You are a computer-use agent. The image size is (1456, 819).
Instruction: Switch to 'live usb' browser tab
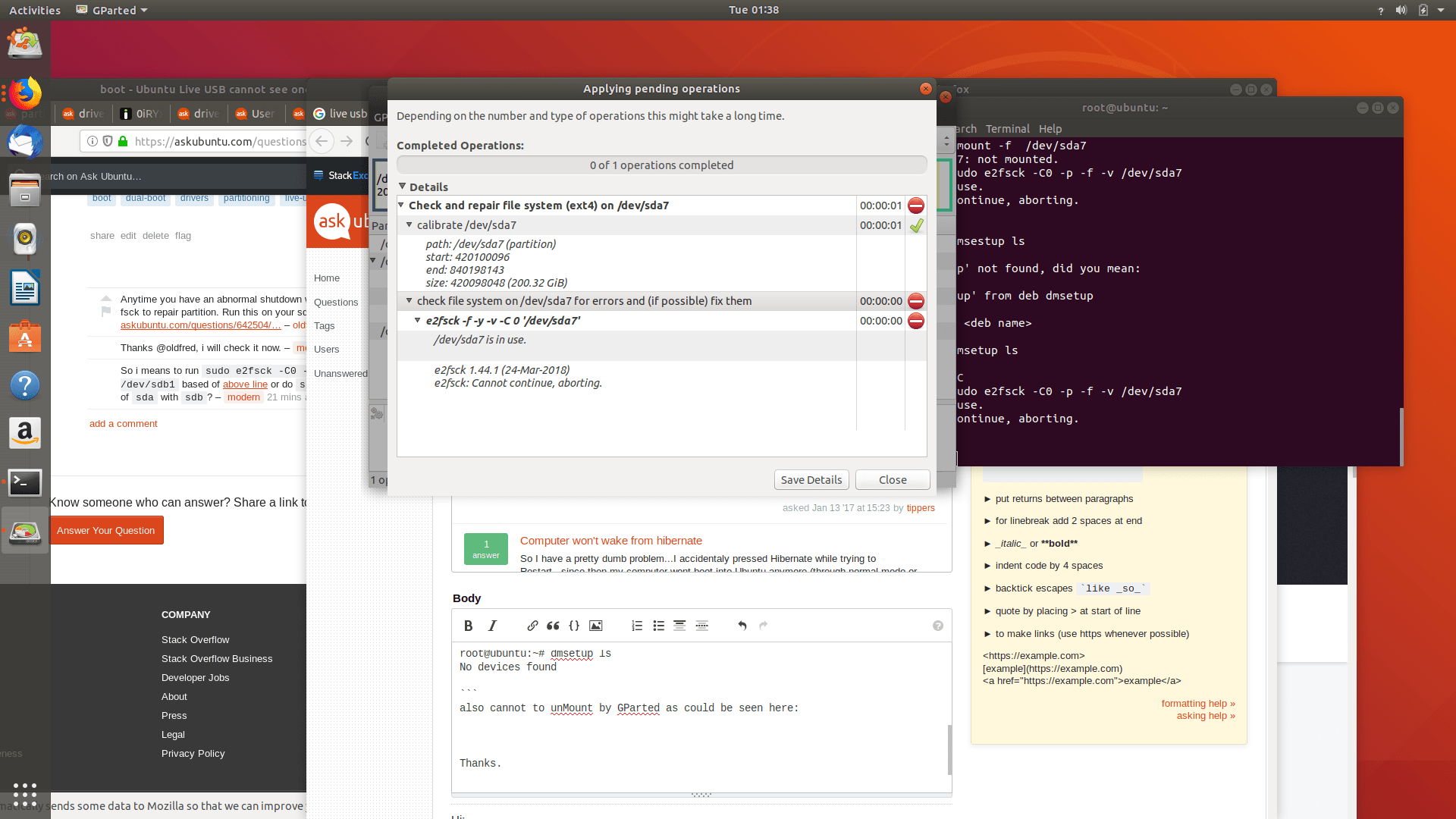click(x=340, y=113)
